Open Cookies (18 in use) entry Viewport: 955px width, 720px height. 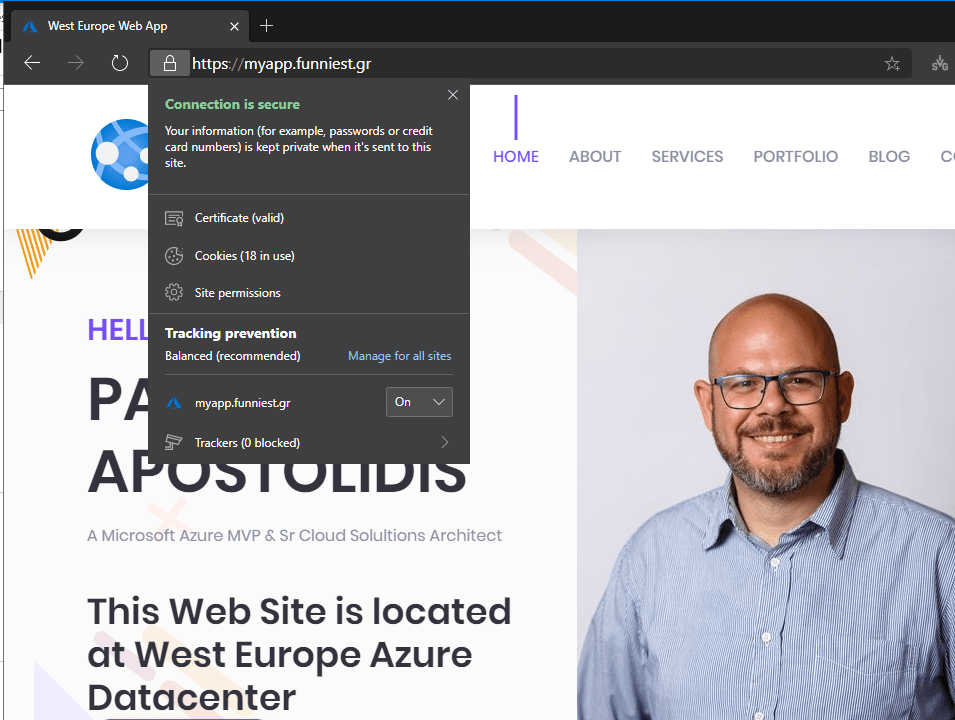(x=309, y=256)
